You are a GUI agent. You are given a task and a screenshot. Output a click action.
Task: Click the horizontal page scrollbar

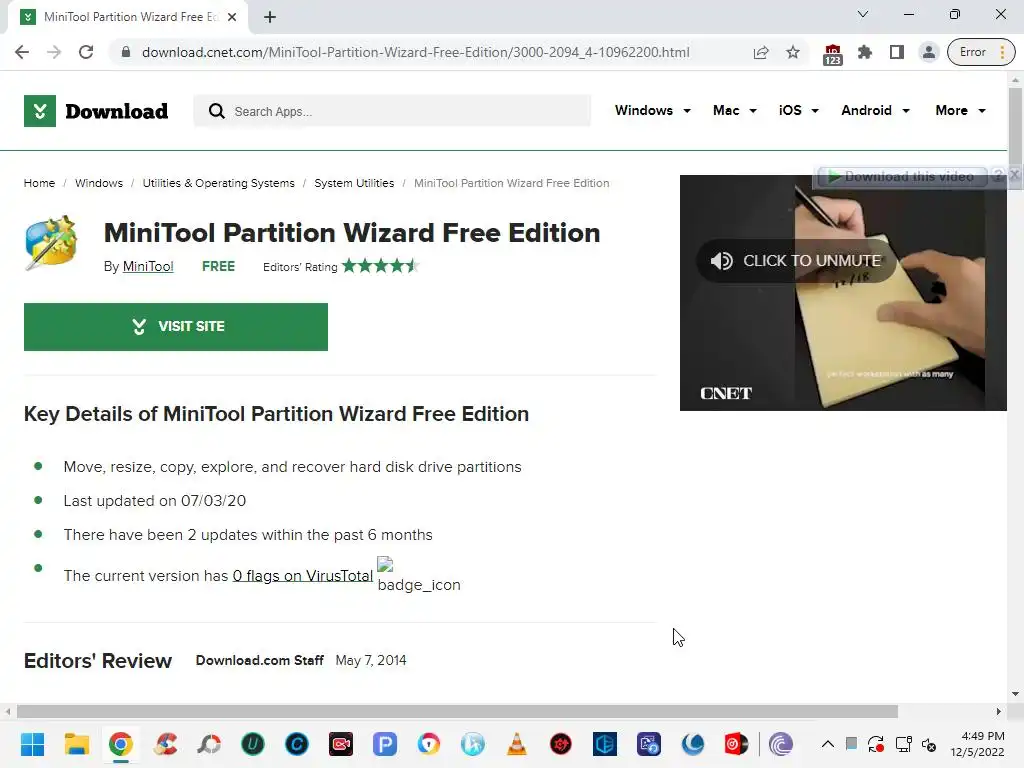point(457,711)
